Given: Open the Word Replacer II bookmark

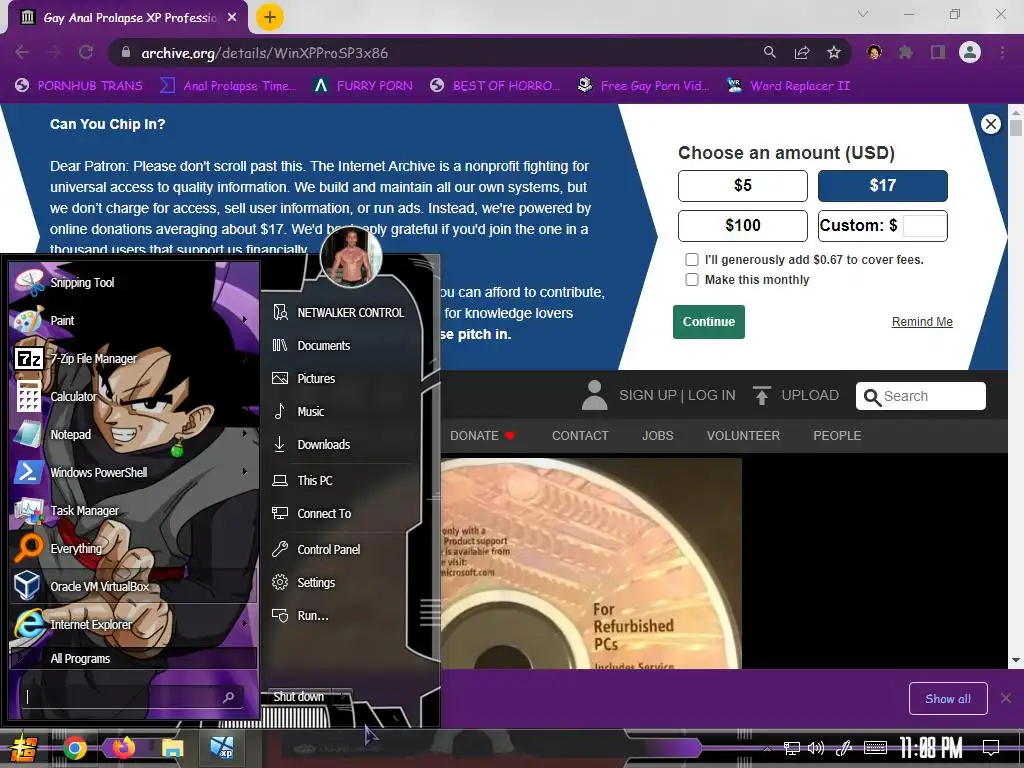Looking at the screenshot, I should pos(788,86).
